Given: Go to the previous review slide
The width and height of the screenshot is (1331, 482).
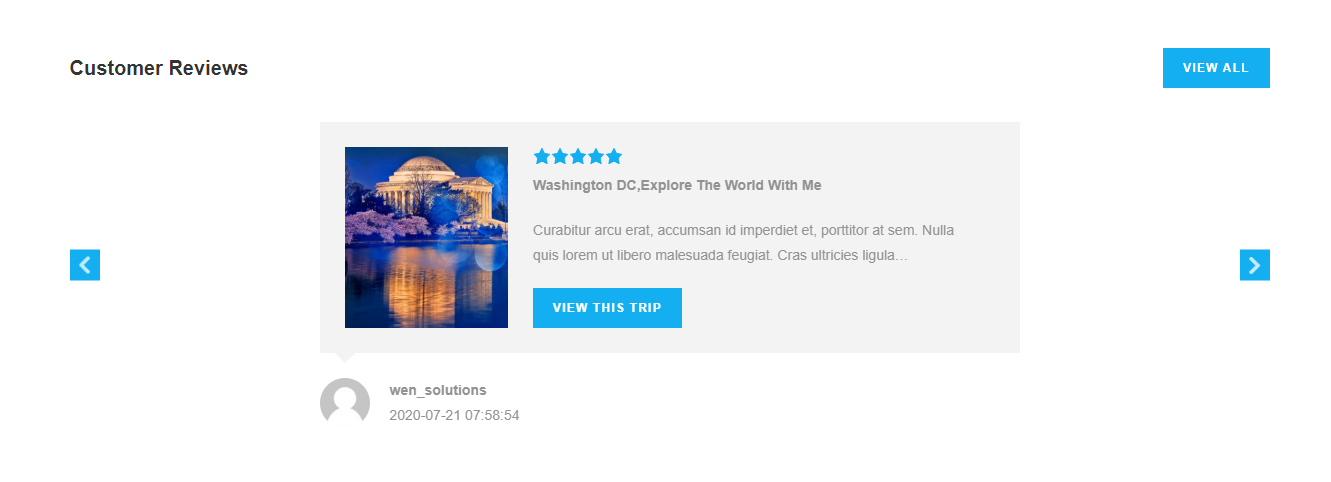Looking at the screenshot, I should [x=85, y=265].
